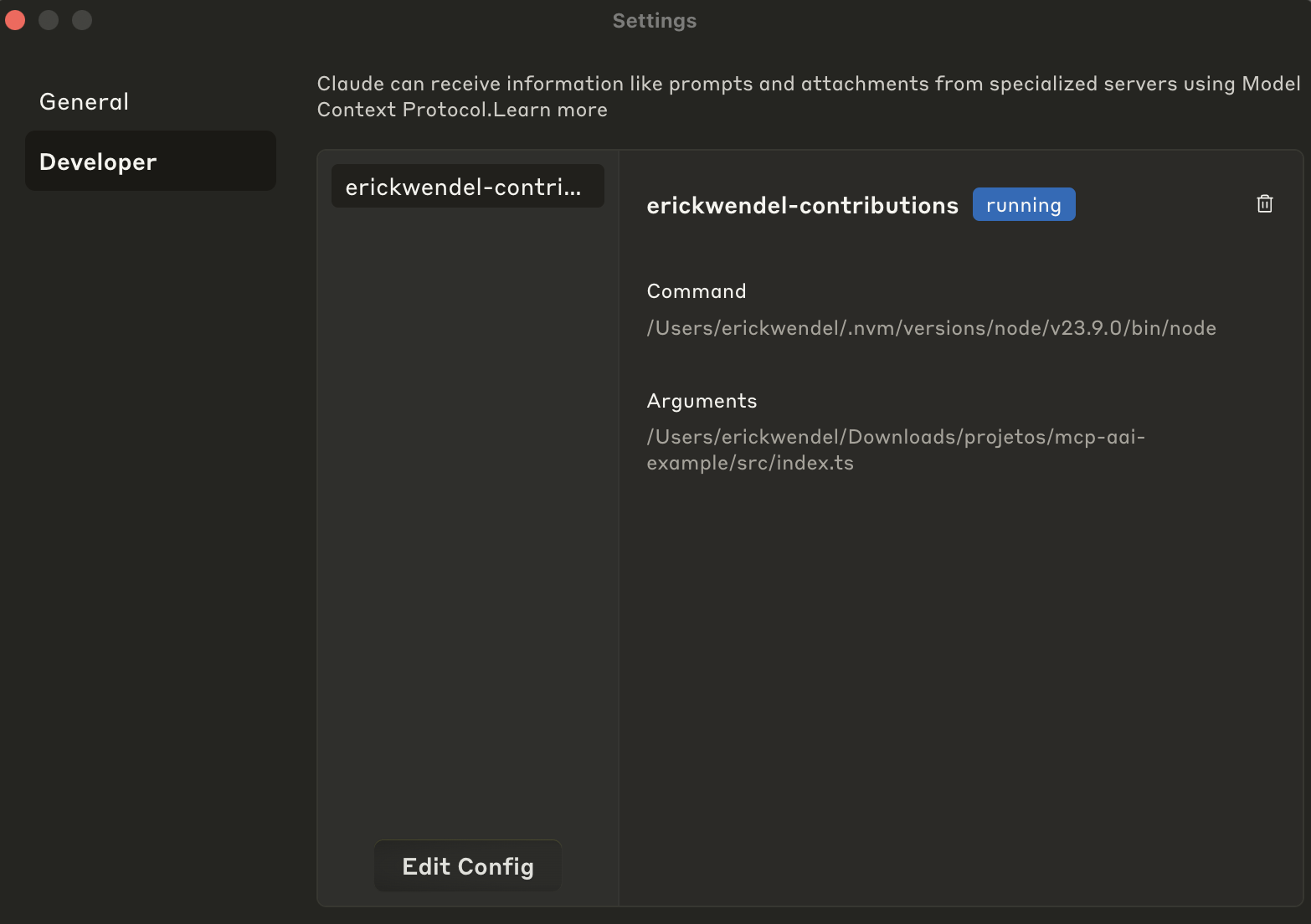Image resolution: width=1311 pixels, height=924 pixels.
Task: Click the node binary command path
Action: tap(931, 328)
